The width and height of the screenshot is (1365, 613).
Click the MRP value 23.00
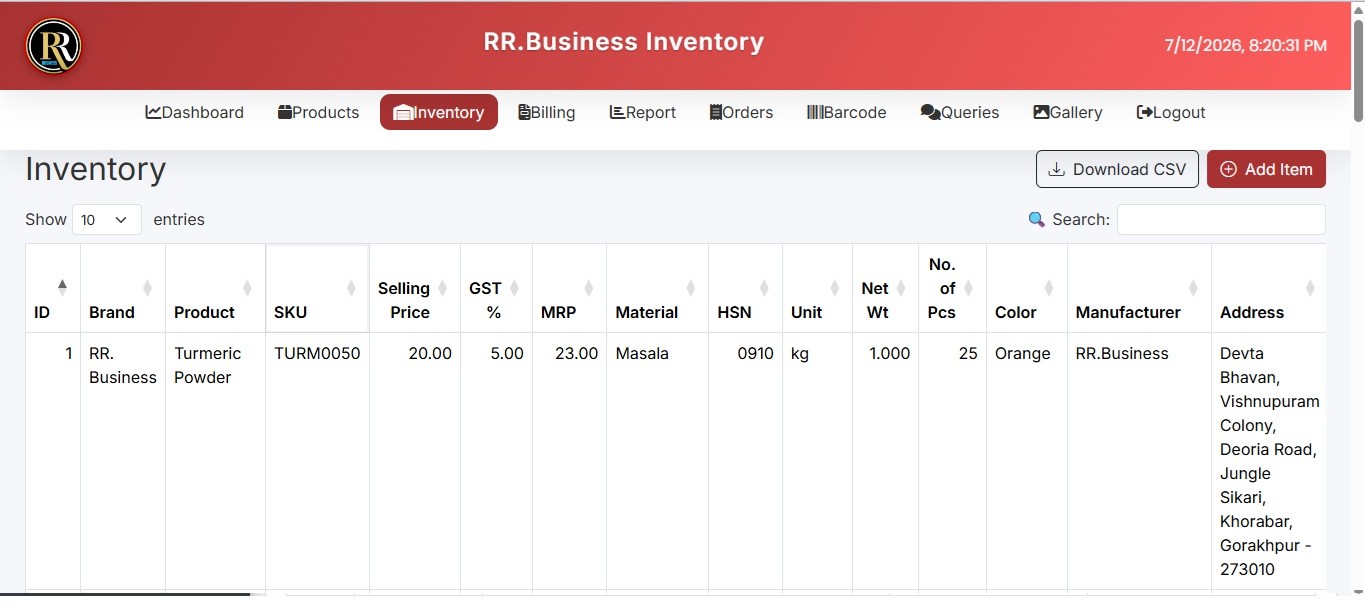click(576, 353)
